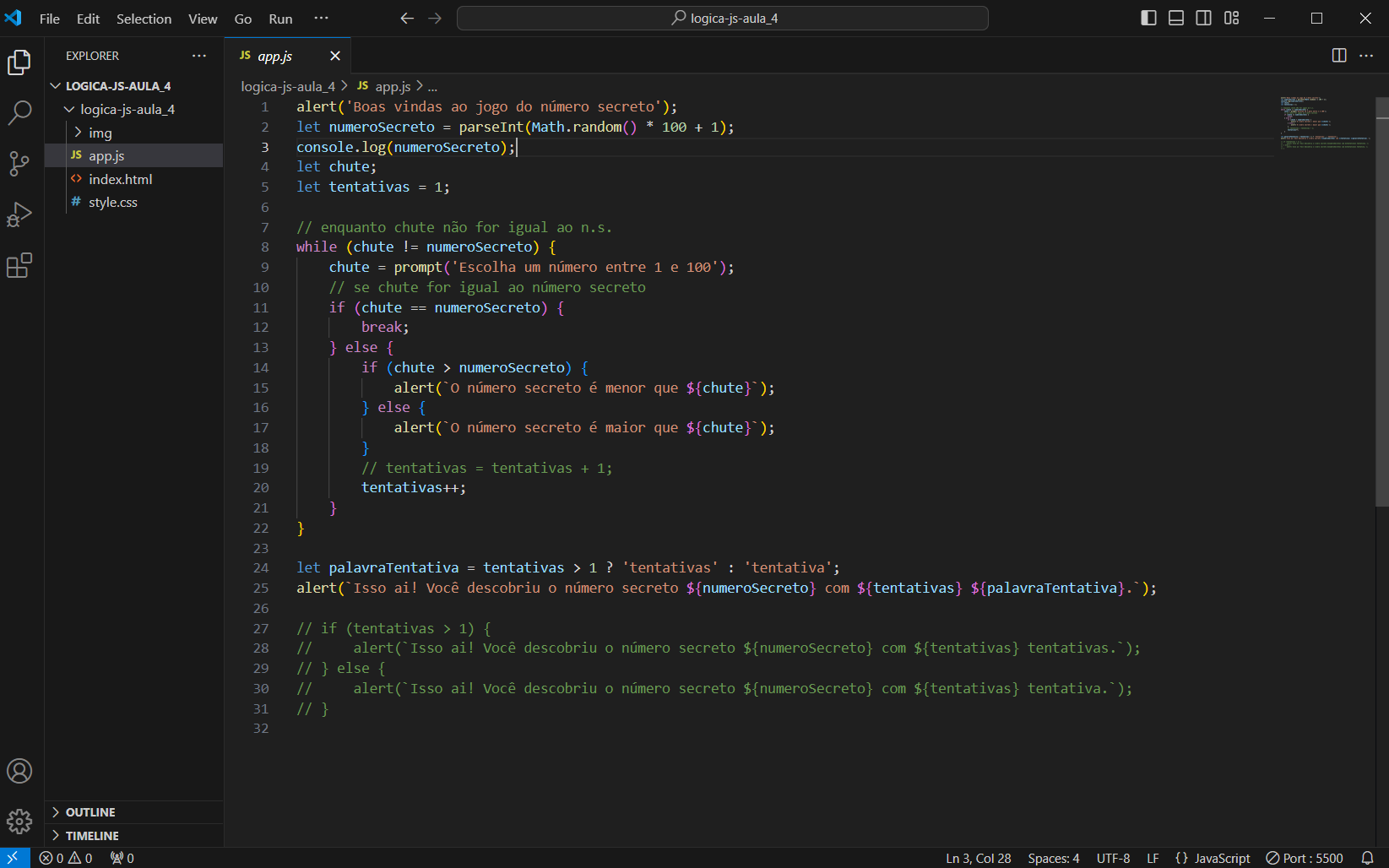Click the 'break;' statement on line 12
Image resolution: width=1389 pixels, height=868 pixels.
[385, 328]
